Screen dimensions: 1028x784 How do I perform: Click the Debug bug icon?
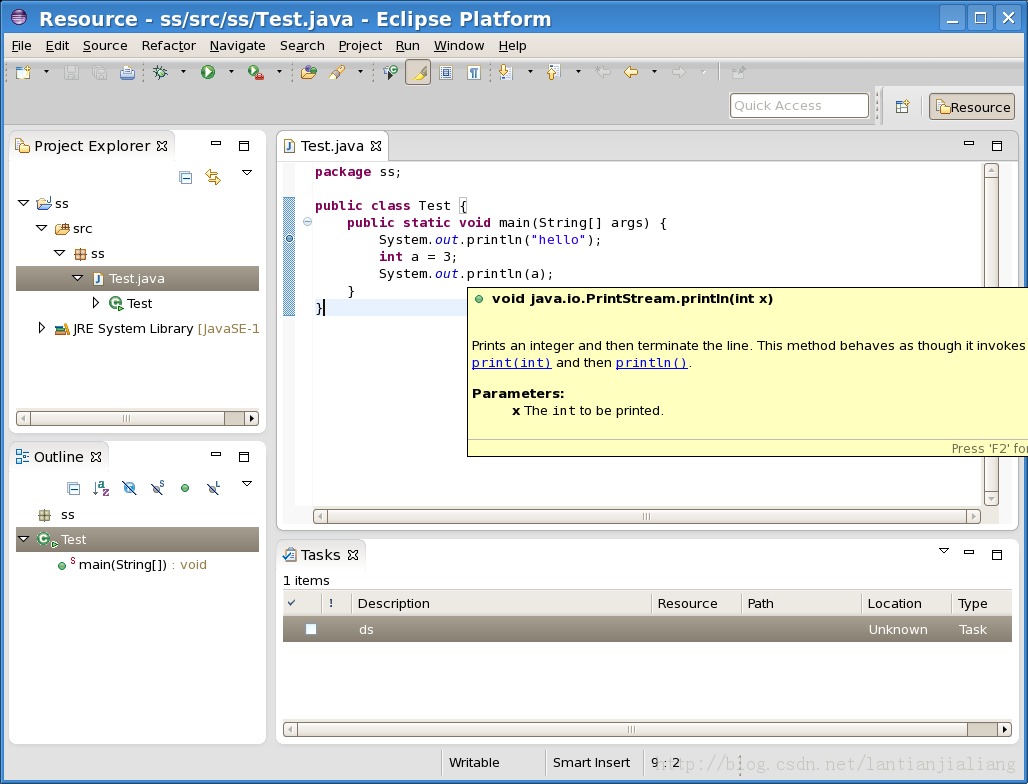pos(160,72)
